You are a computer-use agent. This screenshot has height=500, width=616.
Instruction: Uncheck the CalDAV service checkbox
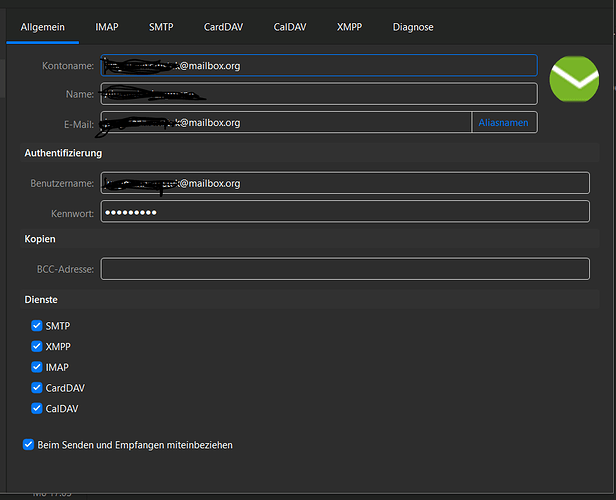(37, 408)
